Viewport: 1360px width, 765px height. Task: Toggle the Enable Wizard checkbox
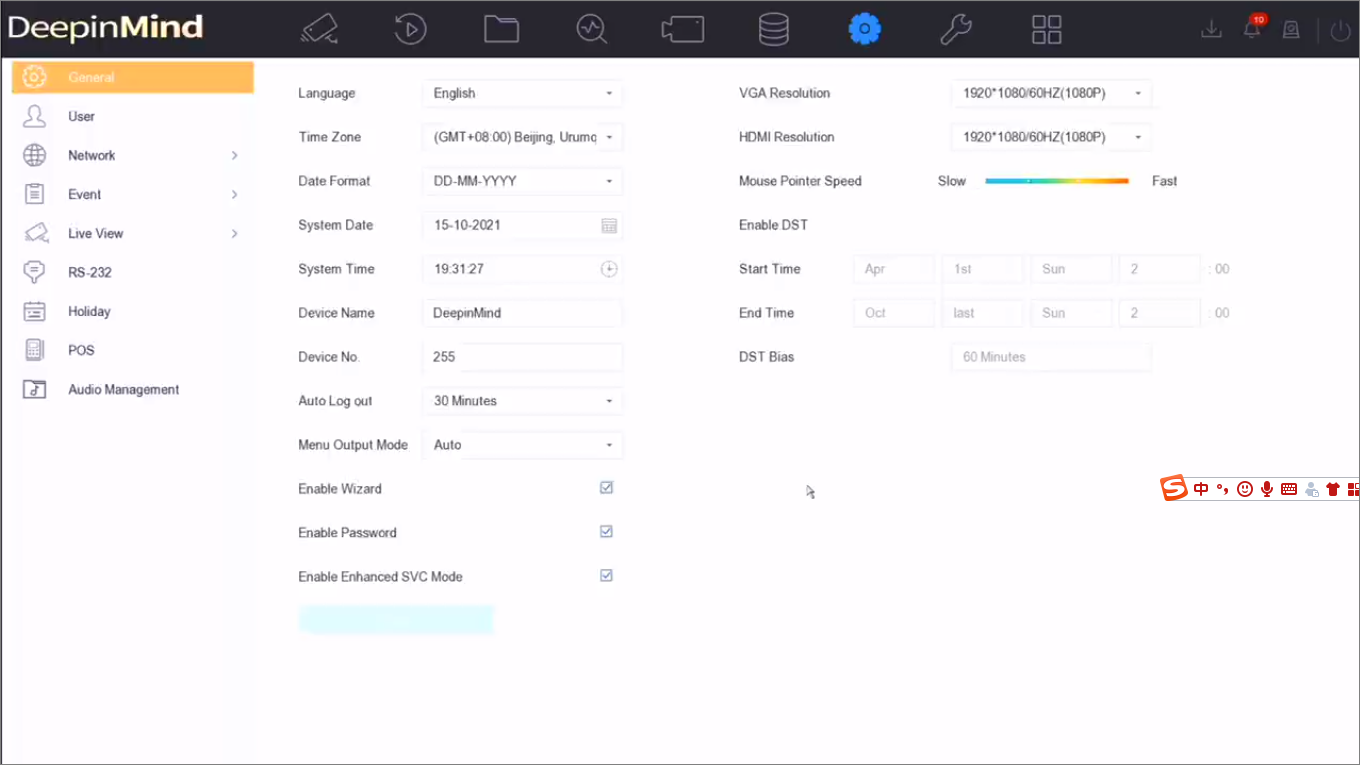tap(606, 488)
